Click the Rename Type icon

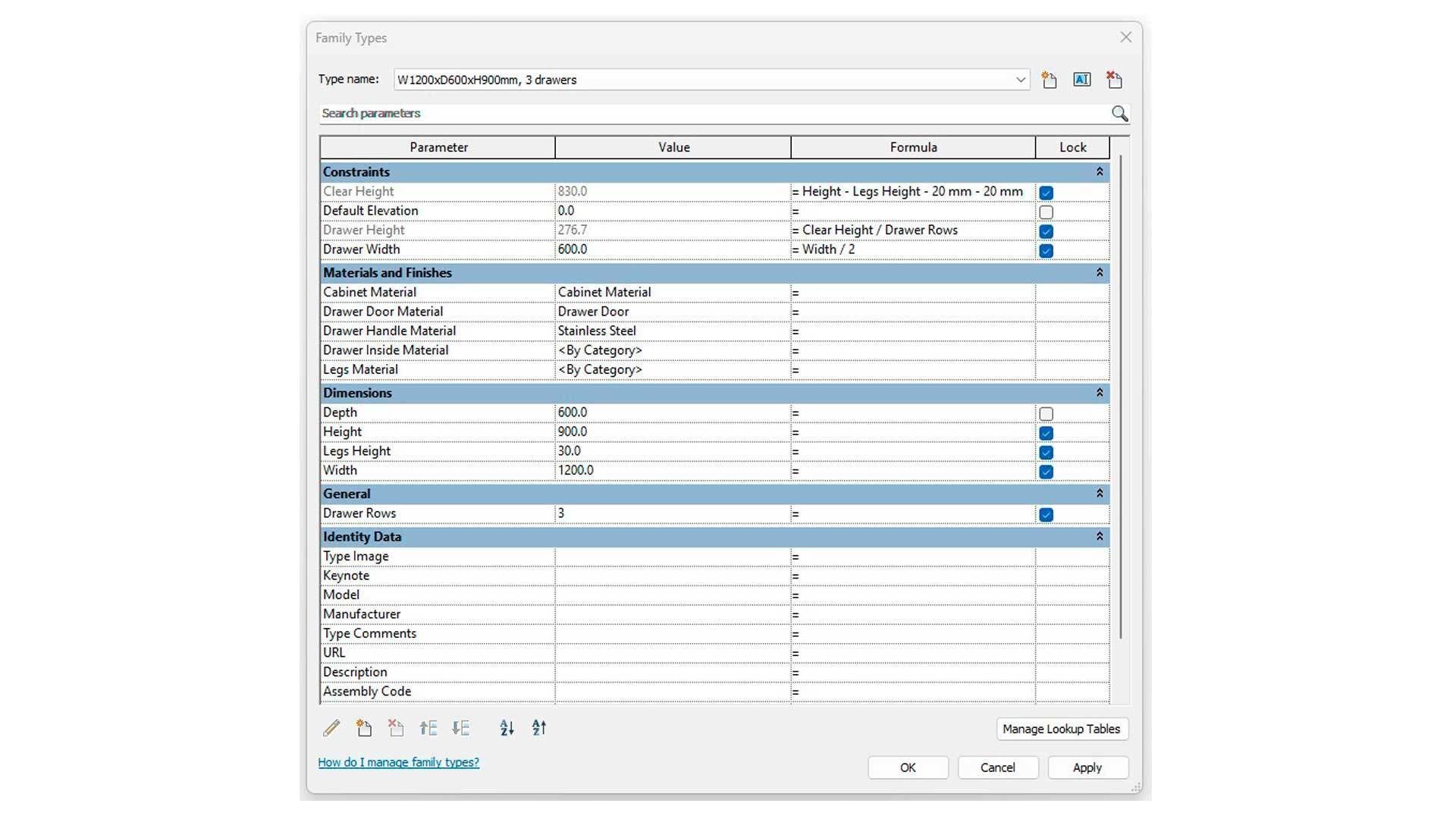pos(1081,80)
